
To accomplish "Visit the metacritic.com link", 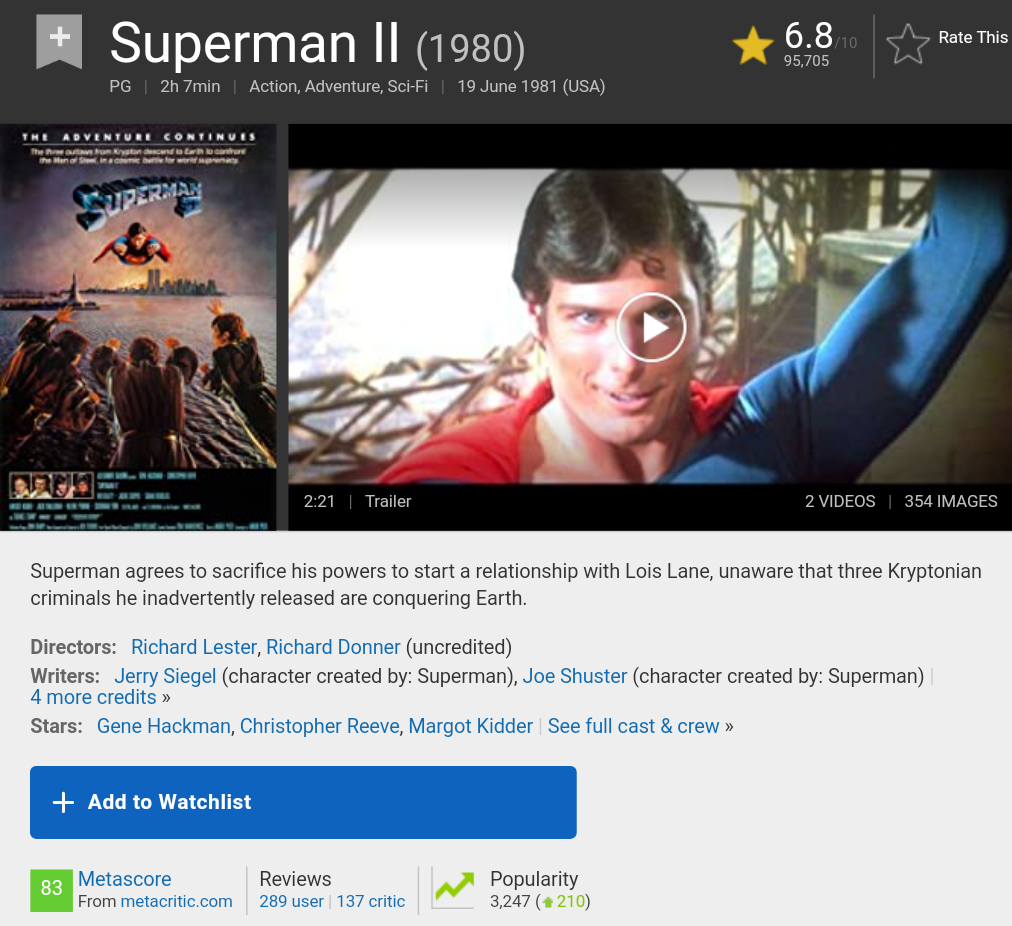I will point(176,901).
